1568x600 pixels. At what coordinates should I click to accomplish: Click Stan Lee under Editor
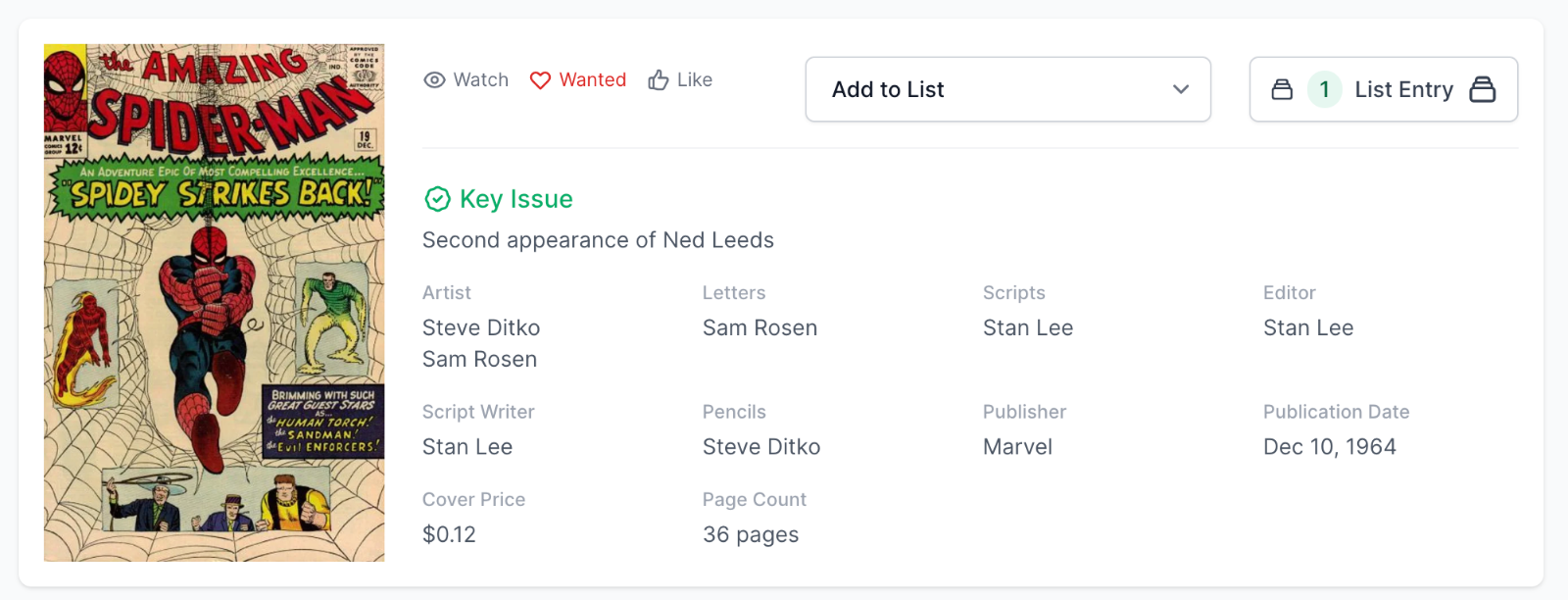[1308, 327]
